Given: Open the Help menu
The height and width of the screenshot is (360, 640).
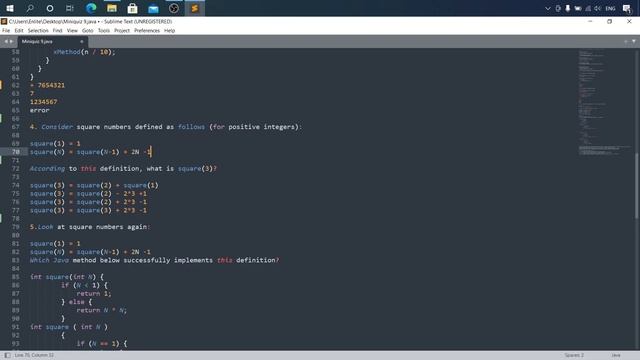Looking at the screenshot, I should pos(169,31).
